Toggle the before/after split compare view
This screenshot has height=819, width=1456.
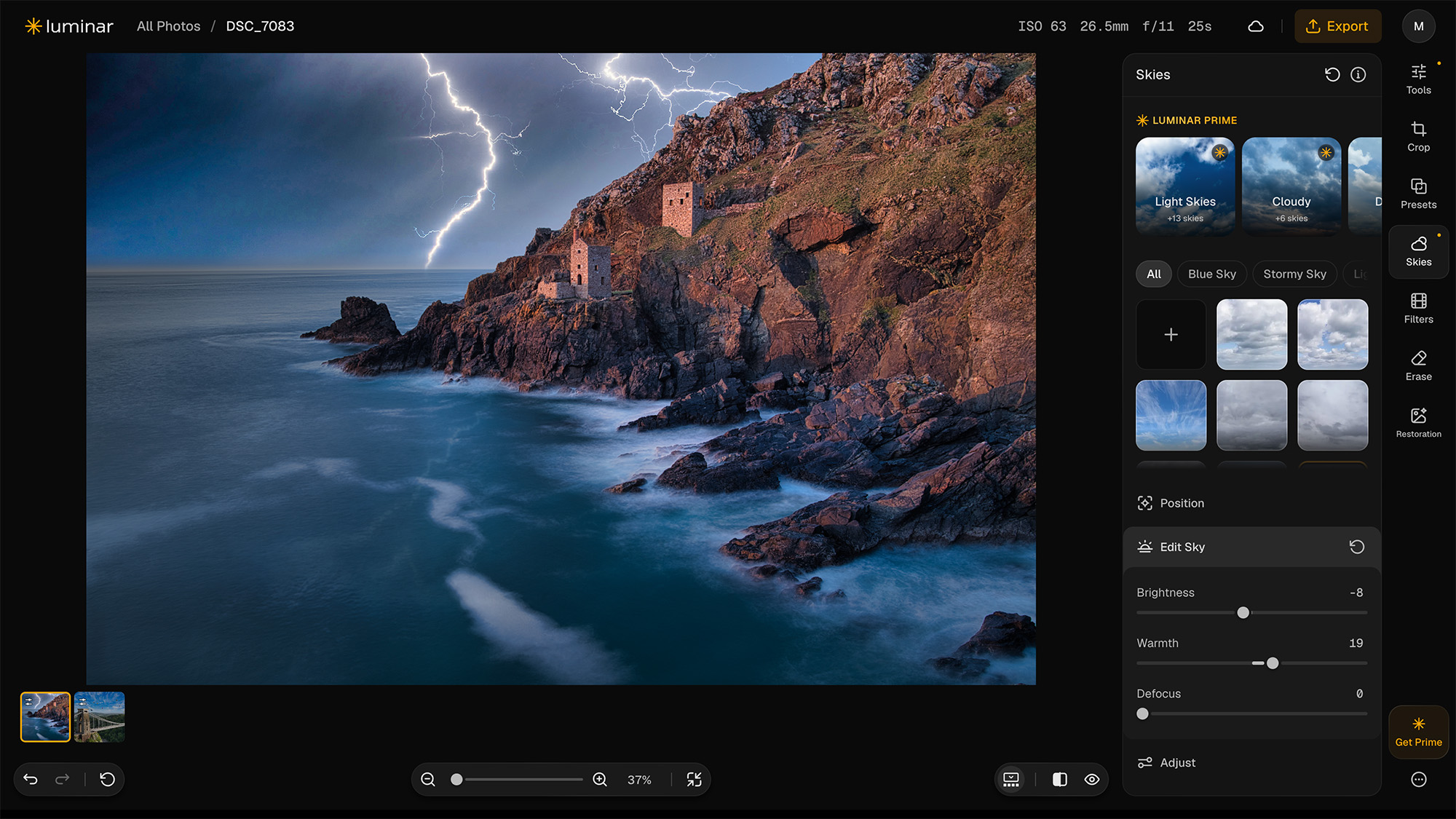coord(1060,780)
